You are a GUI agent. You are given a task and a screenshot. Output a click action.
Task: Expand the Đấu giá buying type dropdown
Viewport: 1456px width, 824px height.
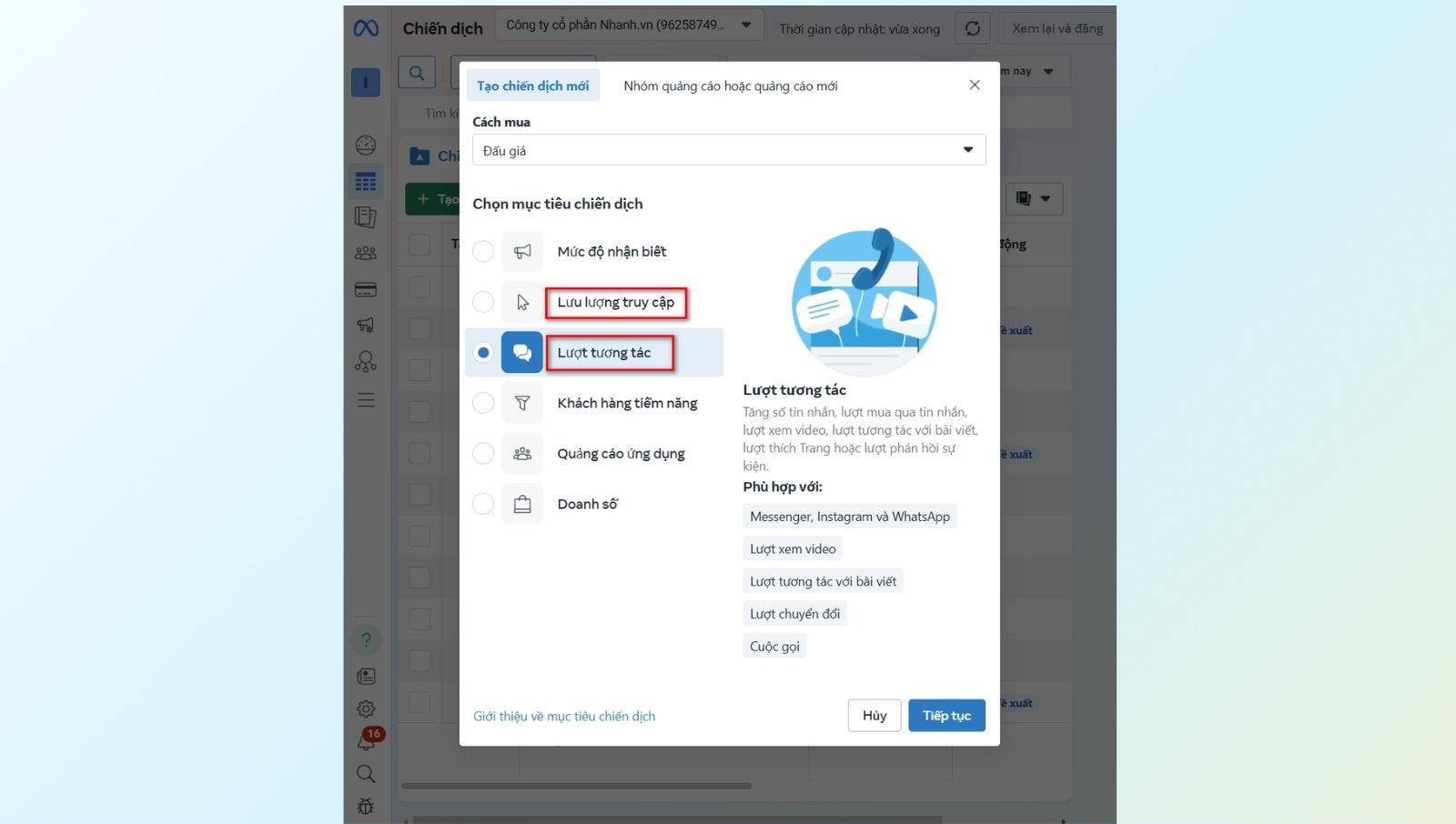coord(728,150)
